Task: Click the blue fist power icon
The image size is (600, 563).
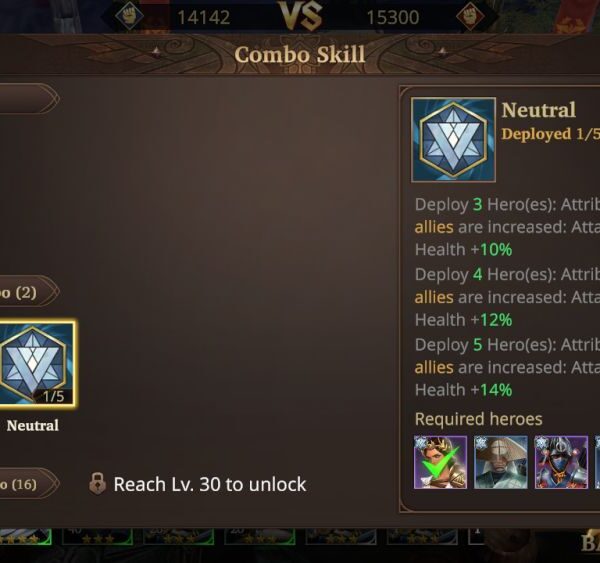Action: pyautogui.click(x=129, y=16)
